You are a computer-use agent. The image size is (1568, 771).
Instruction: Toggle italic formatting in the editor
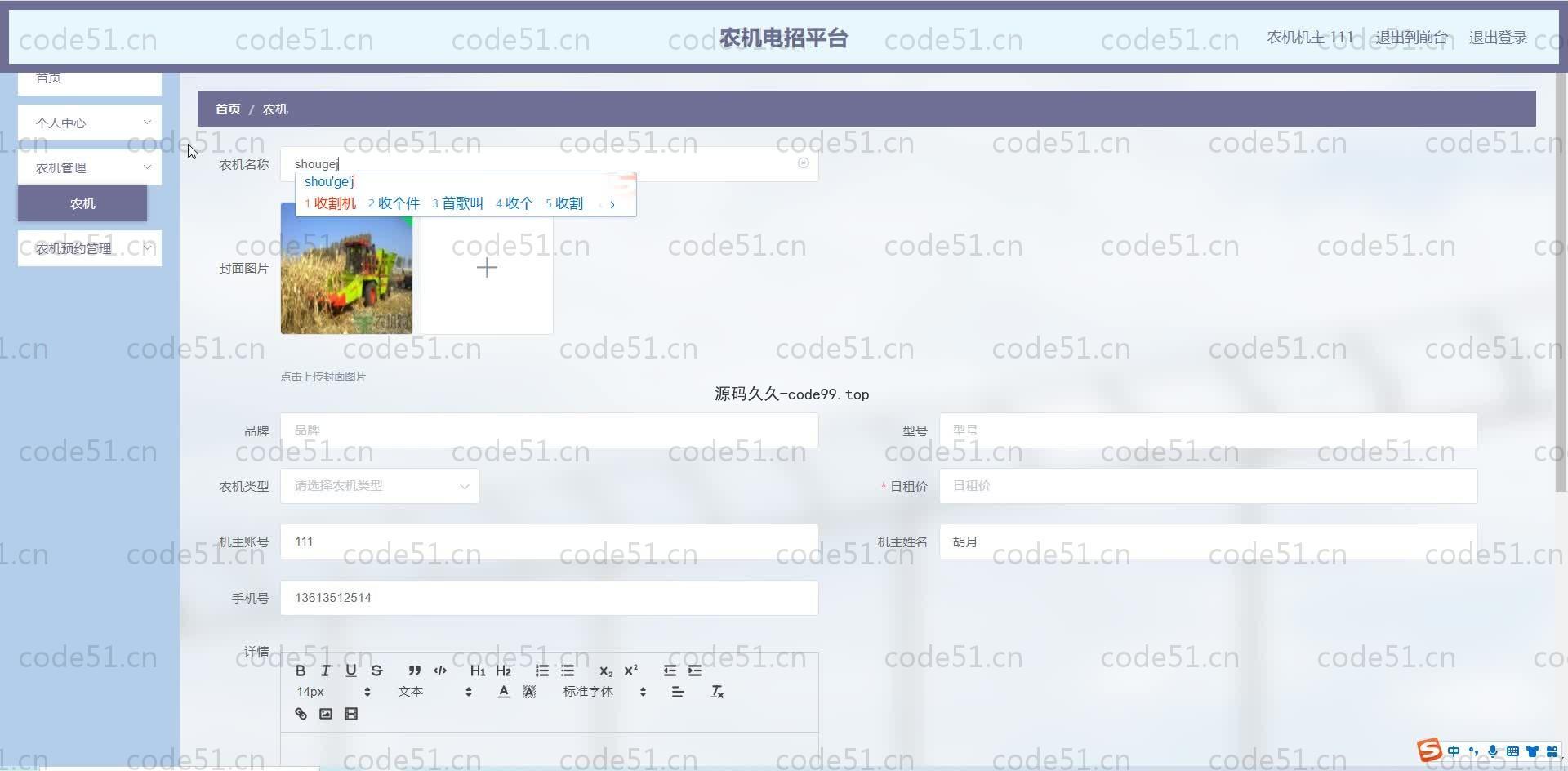(x=326, y=671)
